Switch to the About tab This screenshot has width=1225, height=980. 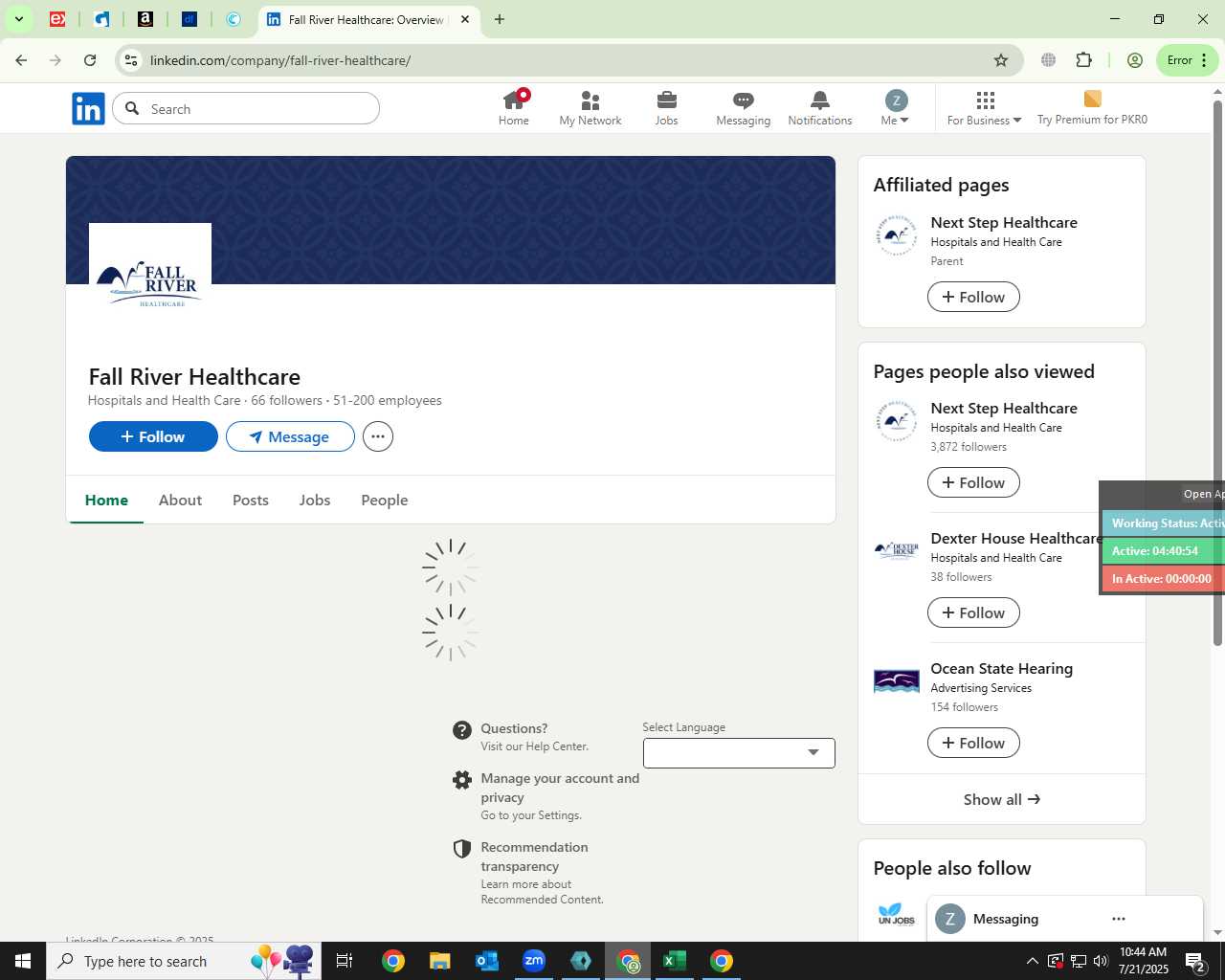coord(180,500)
